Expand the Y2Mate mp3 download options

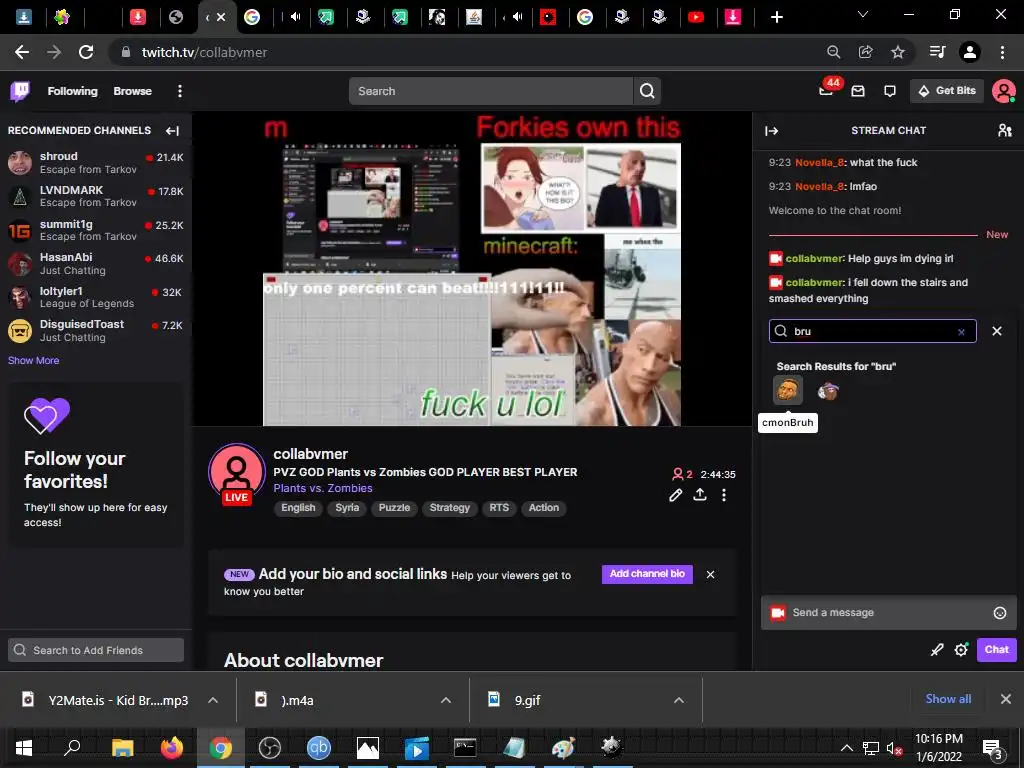click(x=213, y=700)
